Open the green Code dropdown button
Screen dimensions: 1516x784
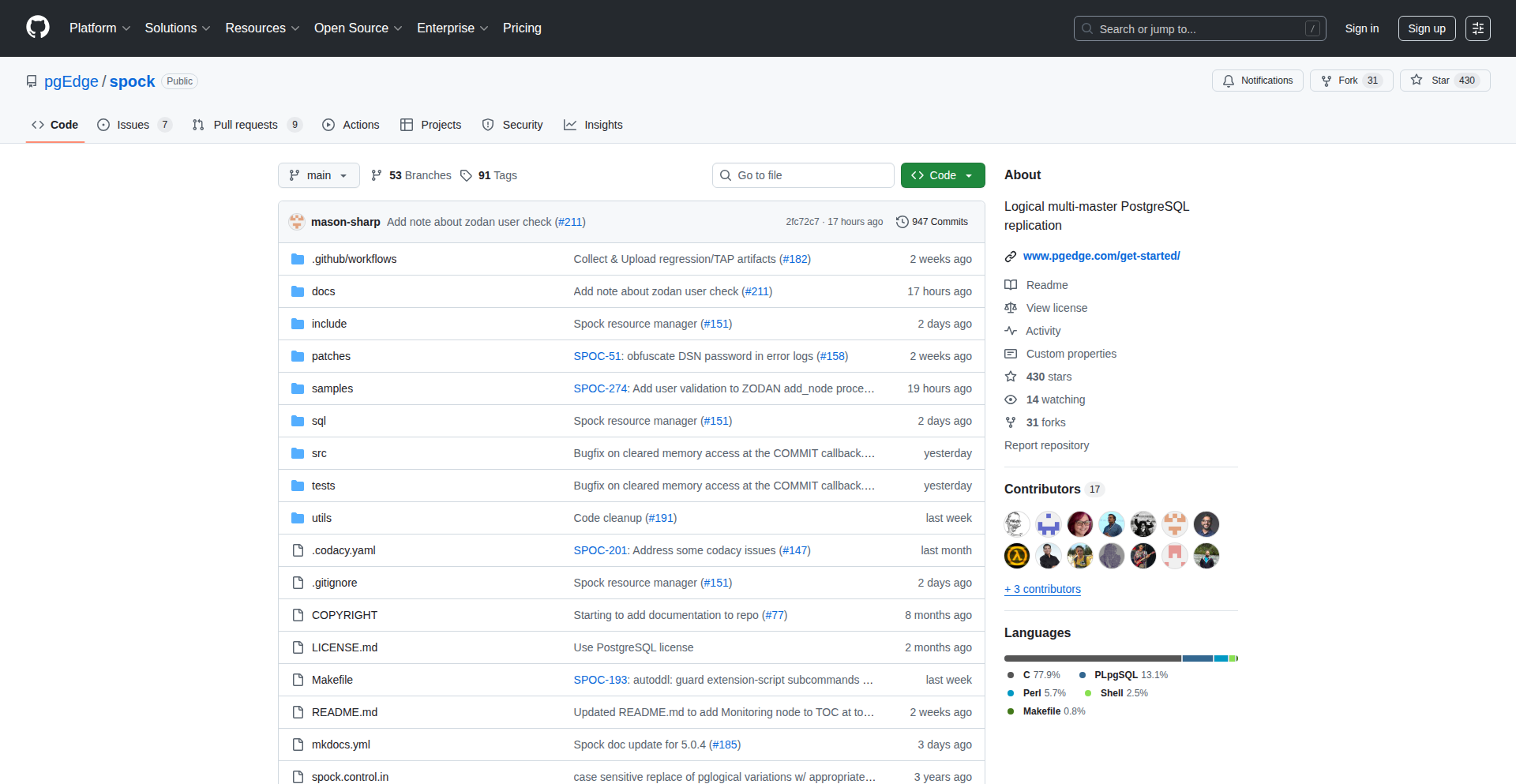[943, 175]
